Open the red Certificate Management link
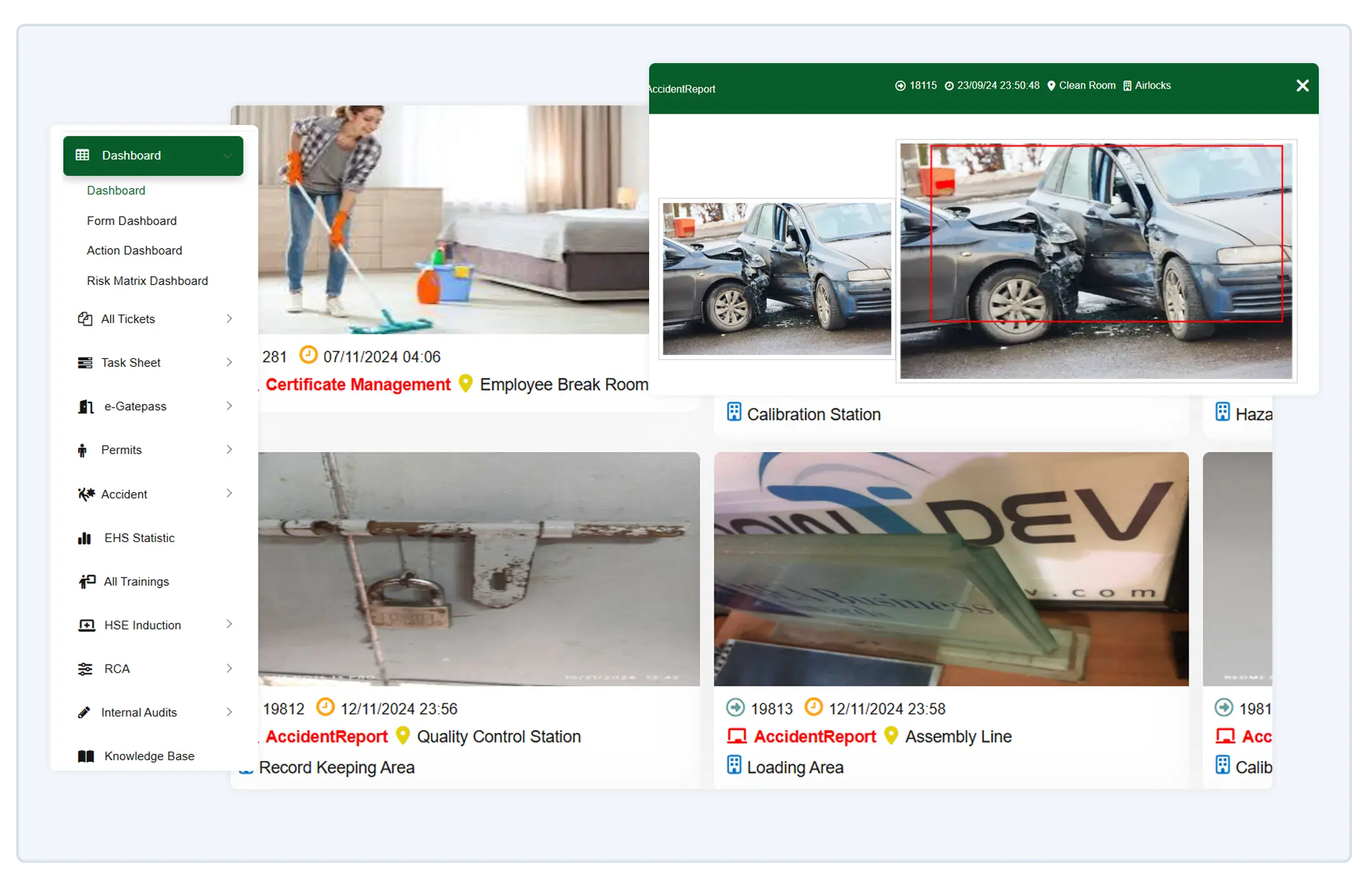 (x=358, y=384)
